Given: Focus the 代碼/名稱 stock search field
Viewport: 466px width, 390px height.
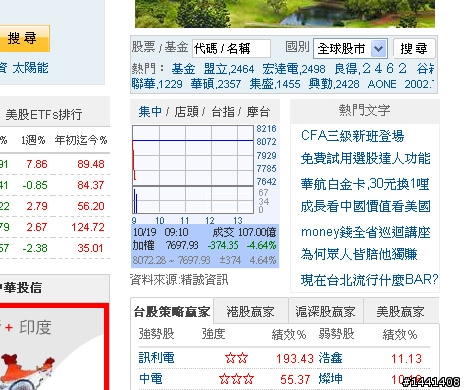Looking at the screenshot, I should pyautogui.click(x=231, y=49).
